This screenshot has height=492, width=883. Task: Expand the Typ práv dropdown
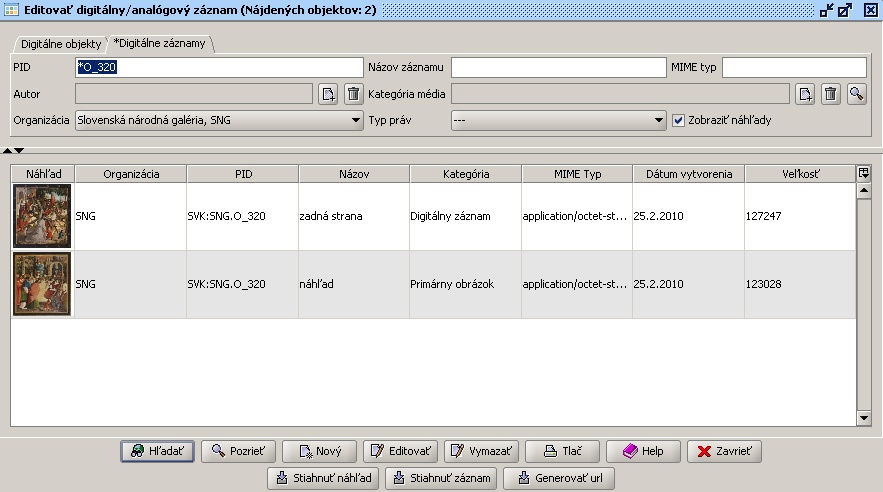click(659, 120)
